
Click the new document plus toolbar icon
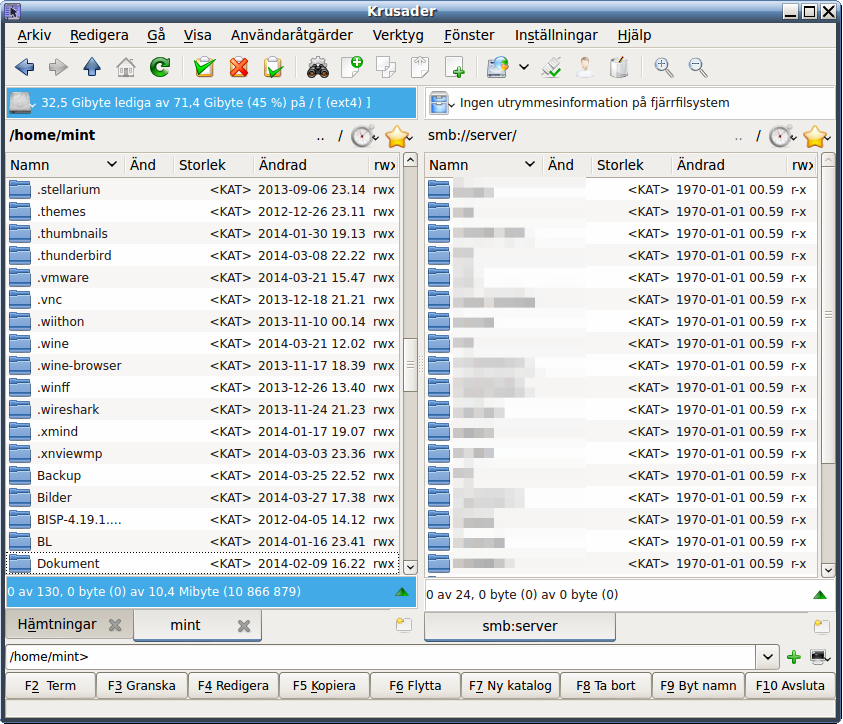pos(352,68)
